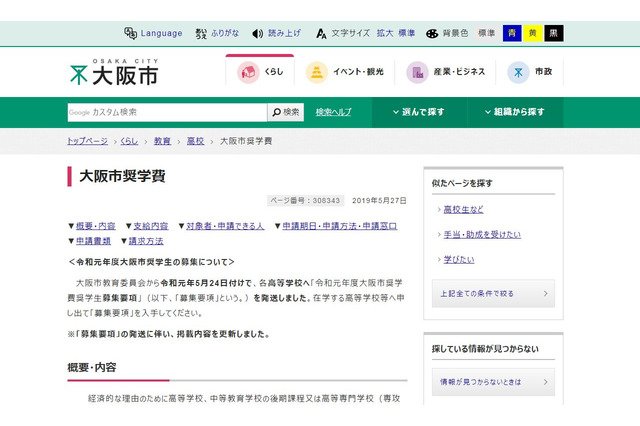Jump to 対象者・申請できる人 anchor link

pyautogui.click(x=225, y=226)
